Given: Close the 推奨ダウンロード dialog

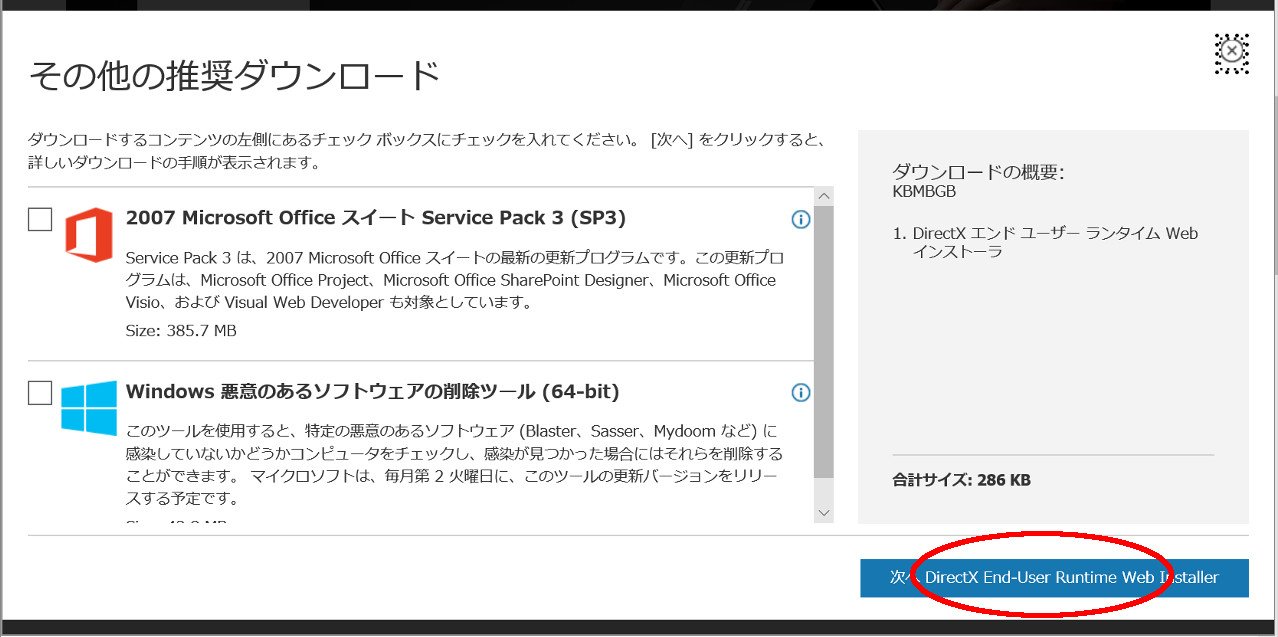Looking at the screenshot, I should pos(1232,52).
